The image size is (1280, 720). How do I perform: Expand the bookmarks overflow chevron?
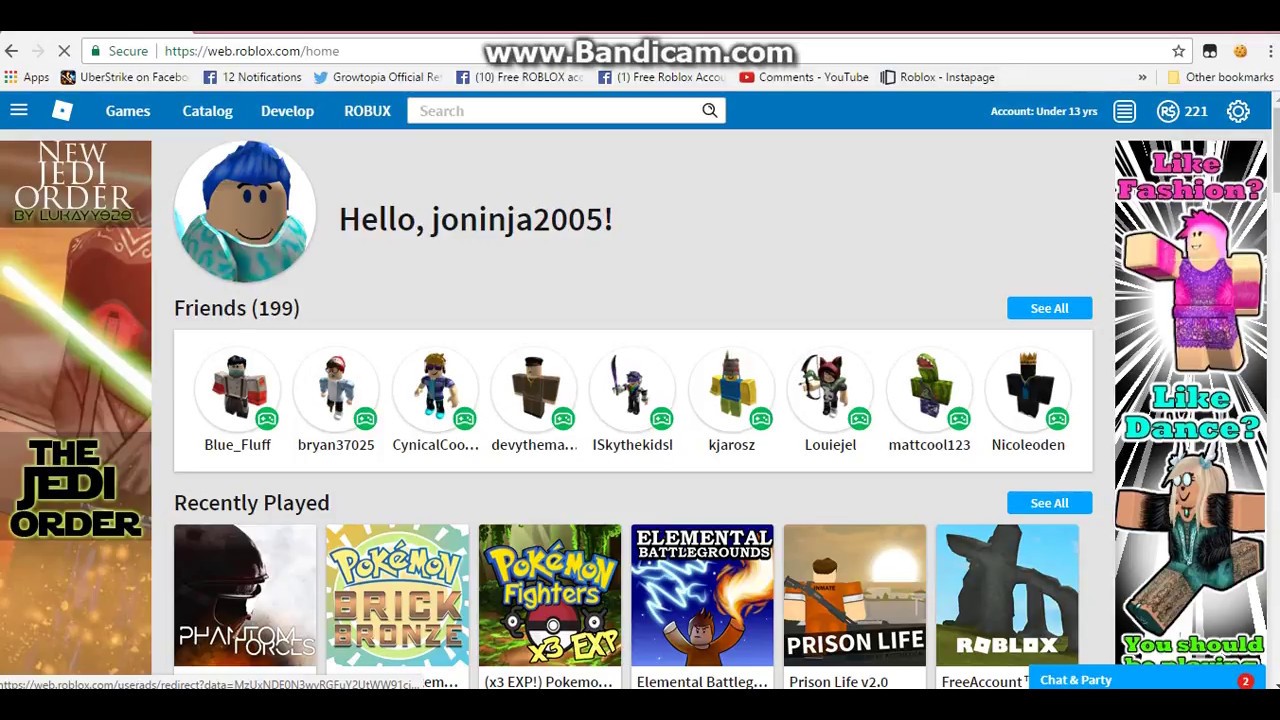1142,77
